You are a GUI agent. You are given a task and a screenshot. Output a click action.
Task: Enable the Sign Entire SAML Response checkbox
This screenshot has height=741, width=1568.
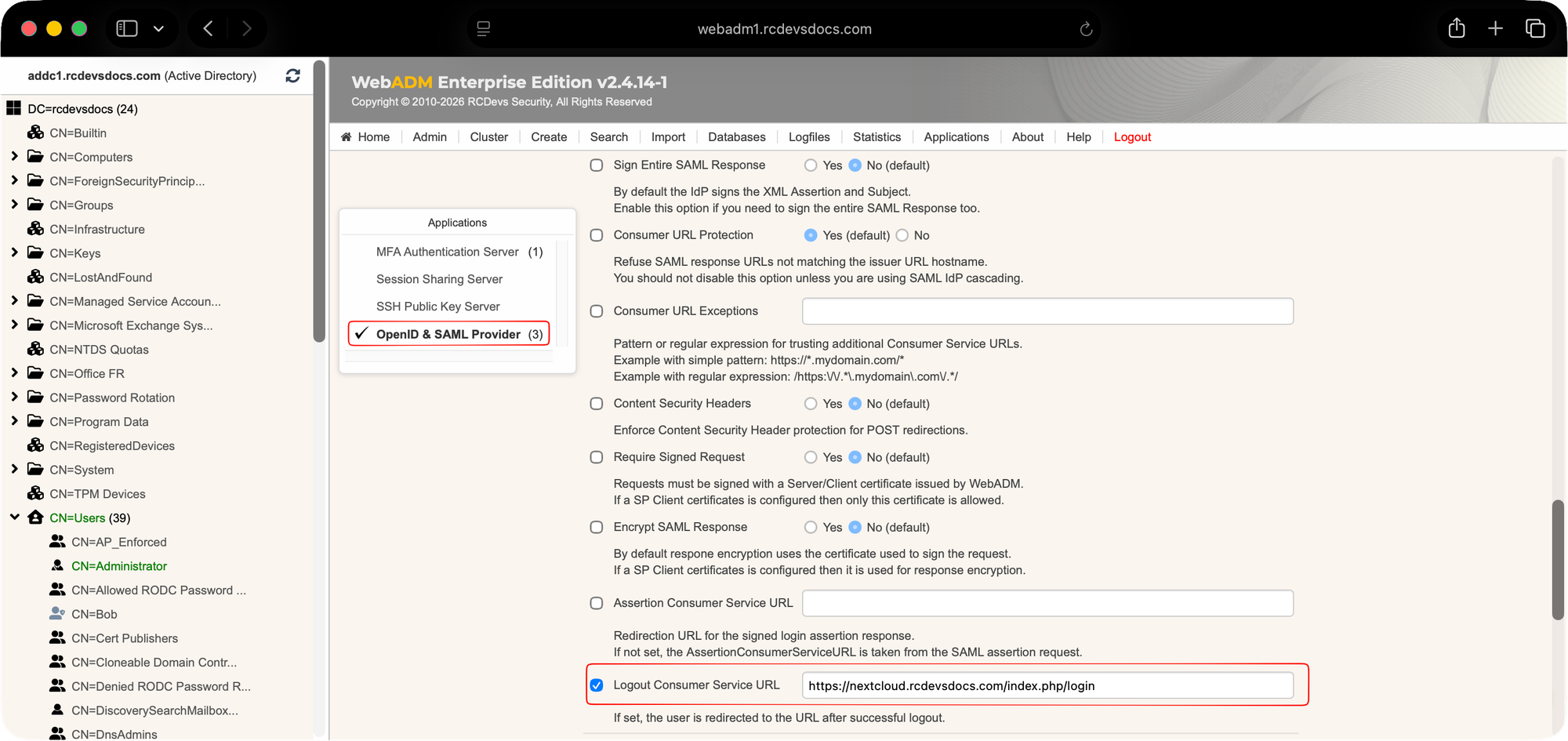click(597, 165)
